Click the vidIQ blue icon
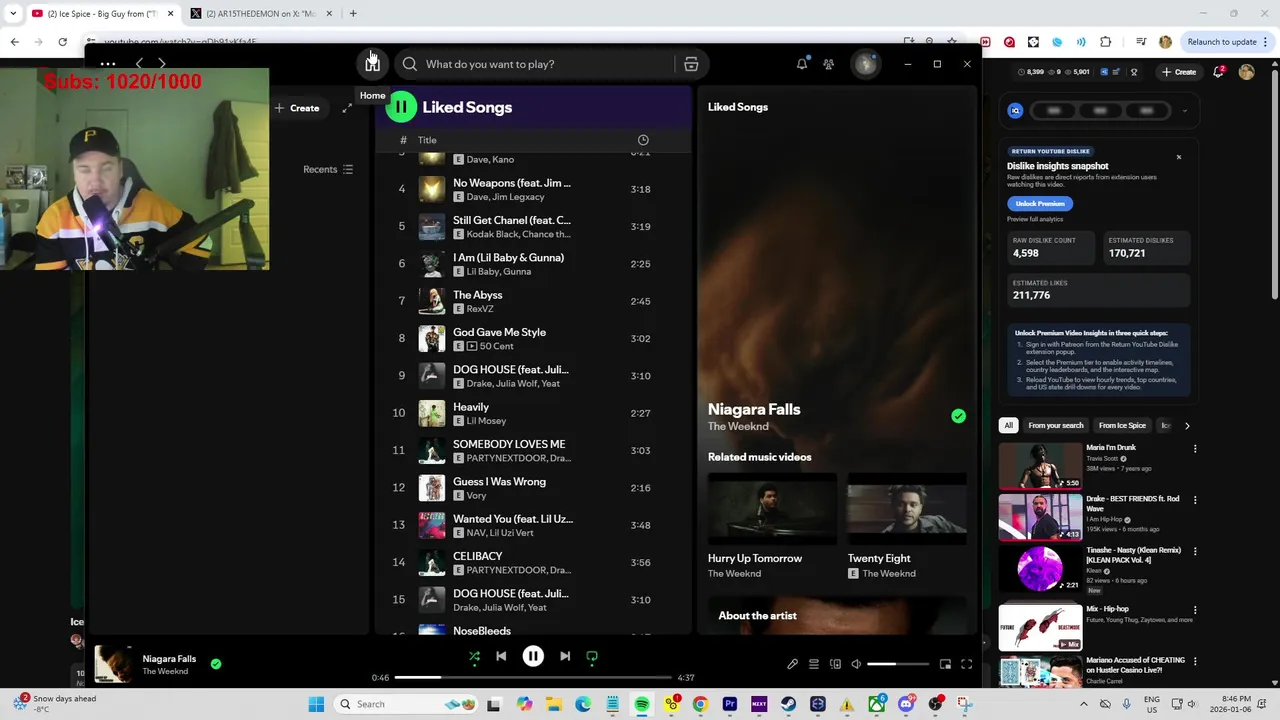Viewport: 1280px width, 720px height. tap(1015, 111)
